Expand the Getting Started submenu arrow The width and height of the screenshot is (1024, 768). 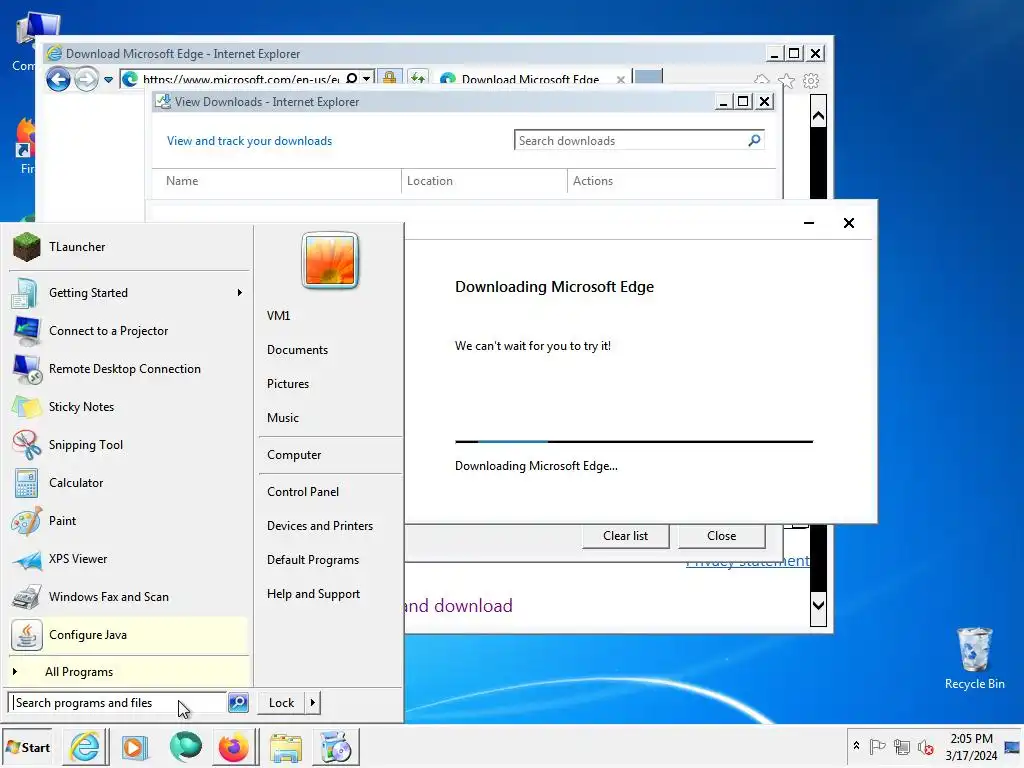pos(240,293)
